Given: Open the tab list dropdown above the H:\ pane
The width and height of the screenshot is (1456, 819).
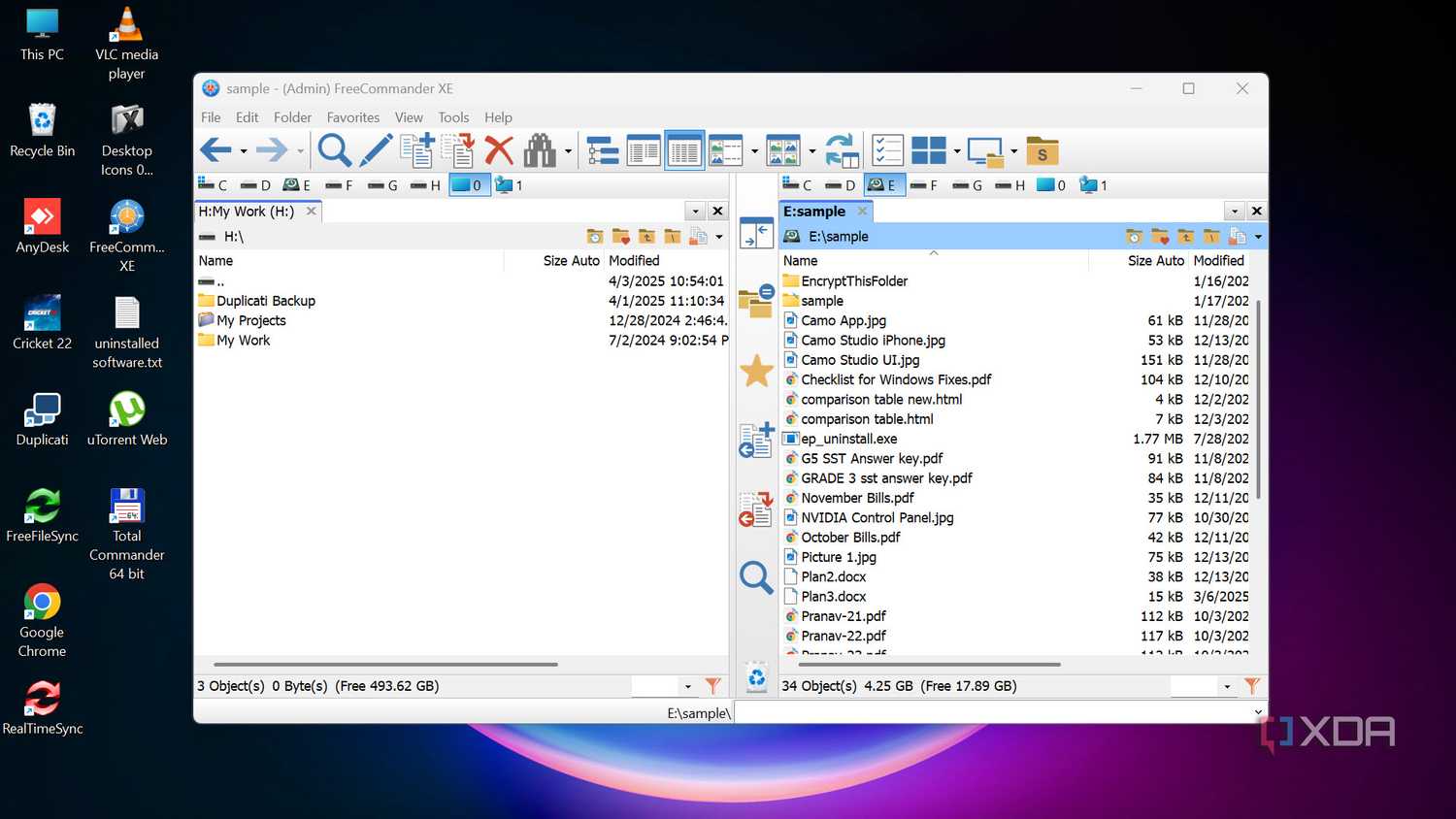Looking at the screenshot, I should tap(695, 211).
